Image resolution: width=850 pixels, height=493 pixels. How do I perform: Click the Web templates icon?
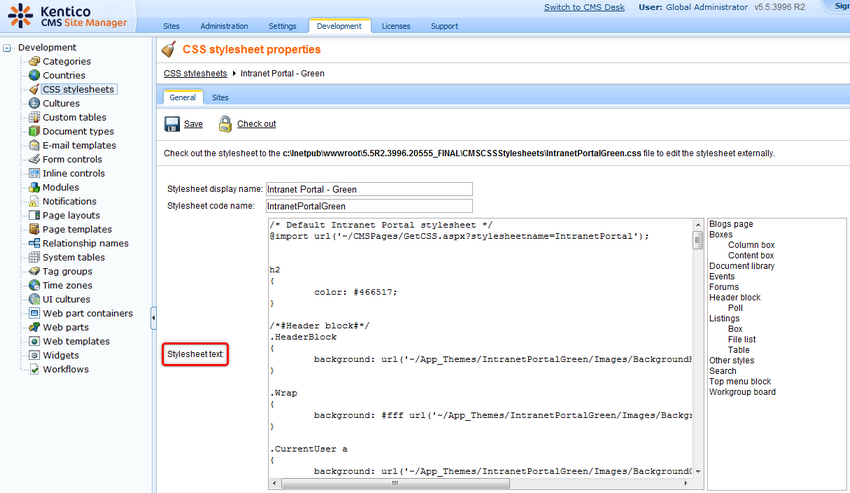(x=34, y=341)
